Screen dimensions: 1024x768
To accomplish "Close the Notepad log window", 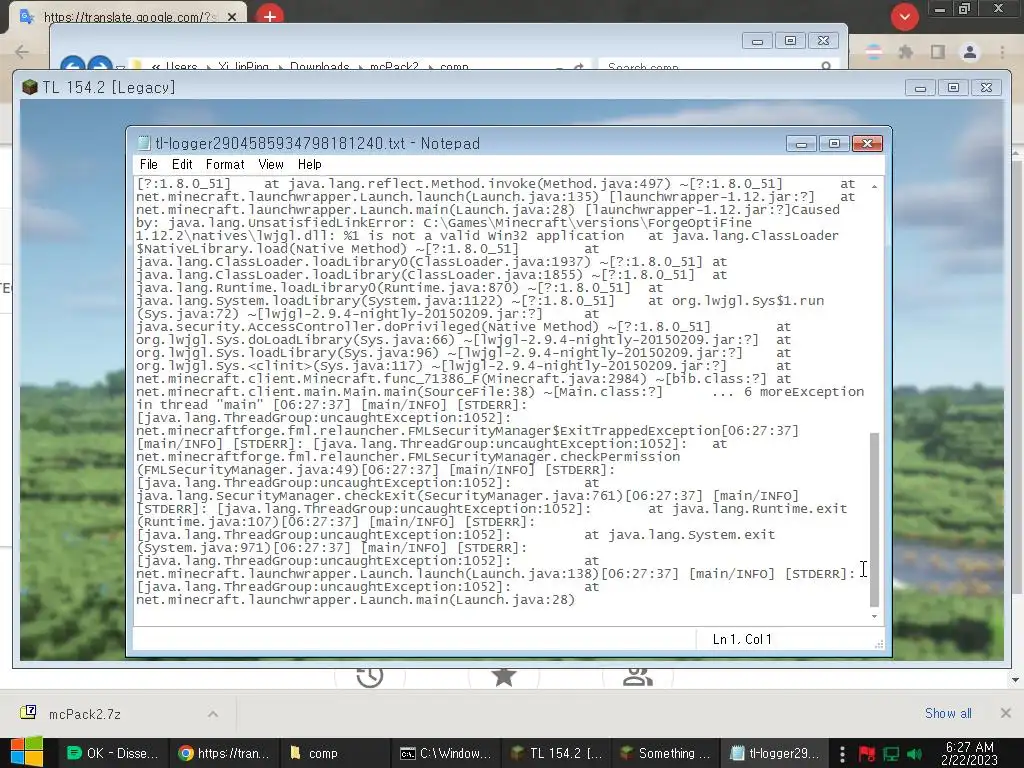I will [x=867, y=143].
